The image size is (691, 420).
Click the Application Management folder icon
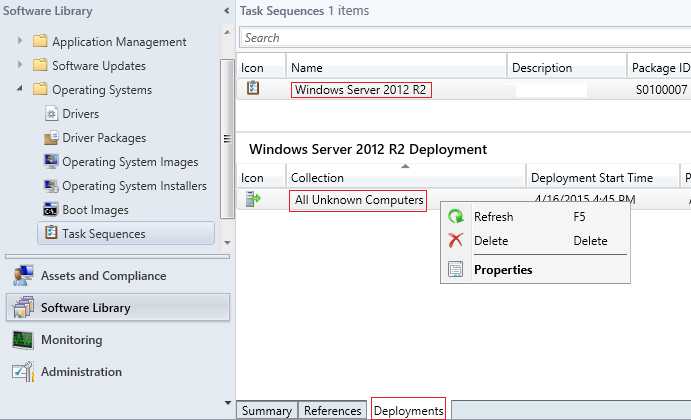click(x=40, y=41)
